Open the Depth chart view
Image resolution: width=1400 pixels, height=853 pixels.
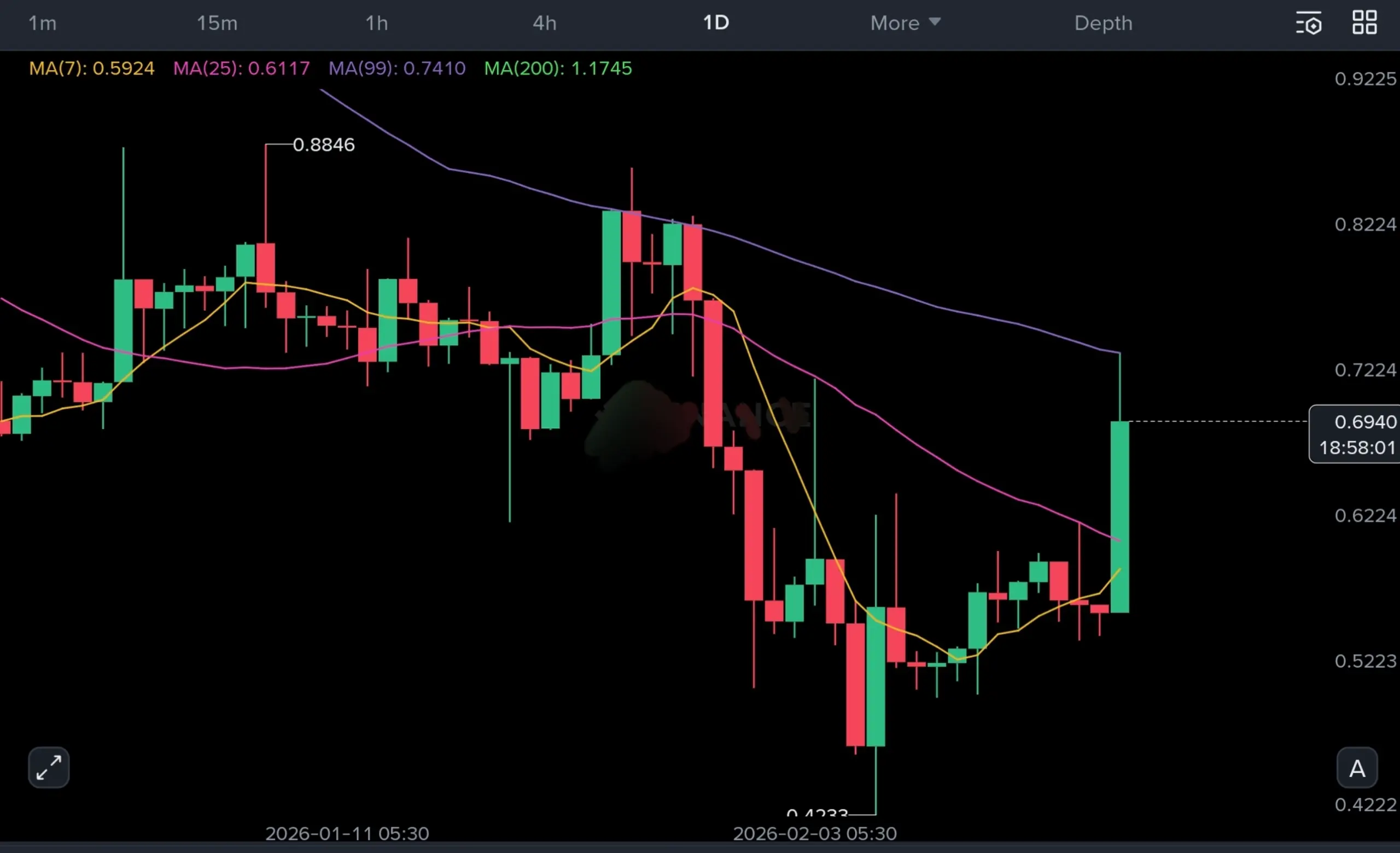point(1103,24)
